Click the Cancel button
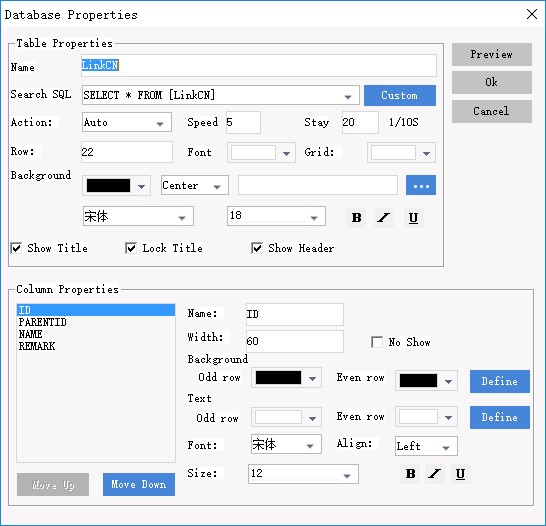The image size is (546, 526). pos(492,111)
